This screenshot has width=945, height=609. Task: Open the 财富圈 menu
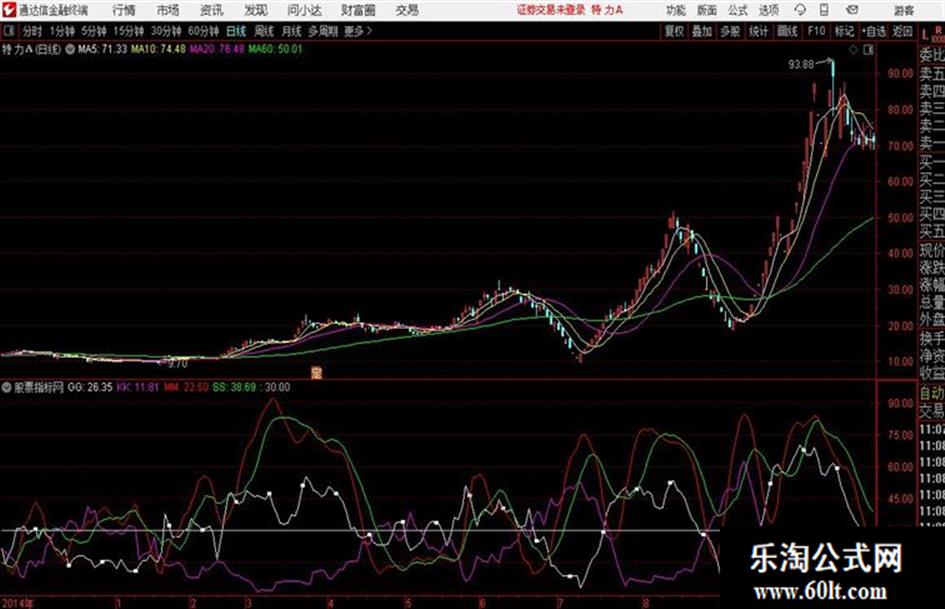pyautogui.click(x=358, y=10)
